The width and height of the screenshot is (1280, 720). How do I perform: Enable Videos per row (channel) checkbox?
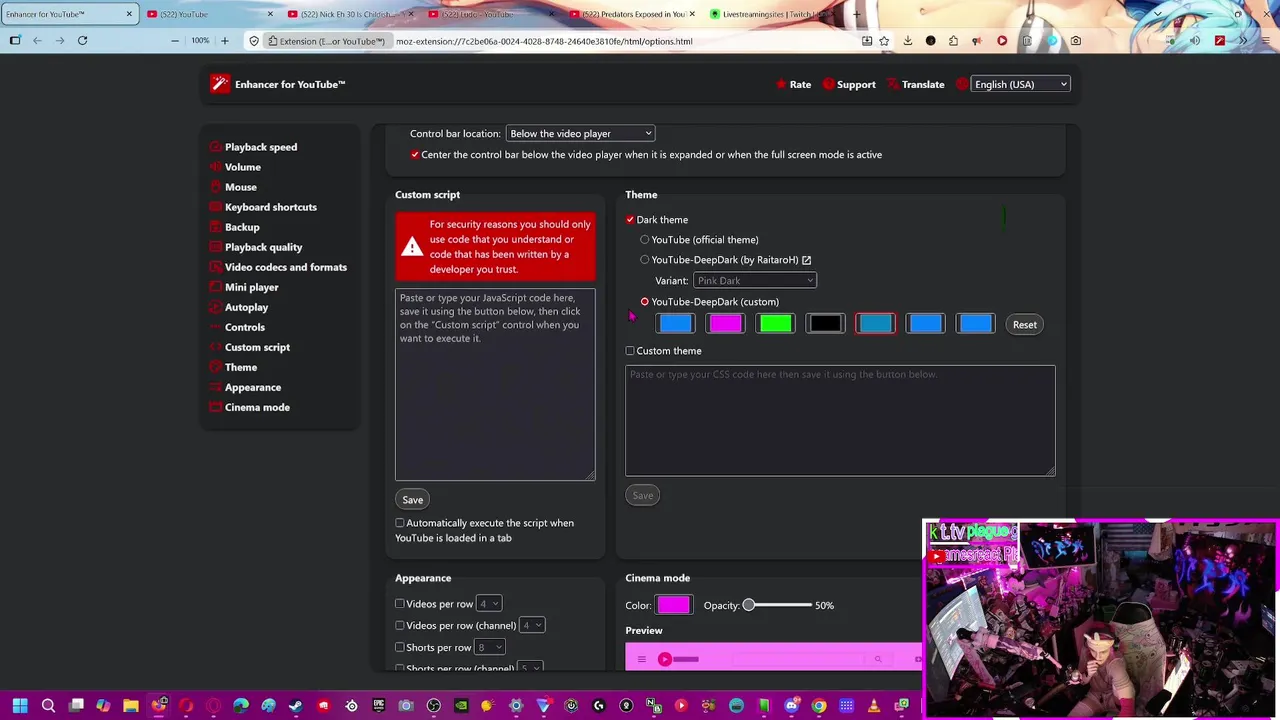click(x=400, y=626)
